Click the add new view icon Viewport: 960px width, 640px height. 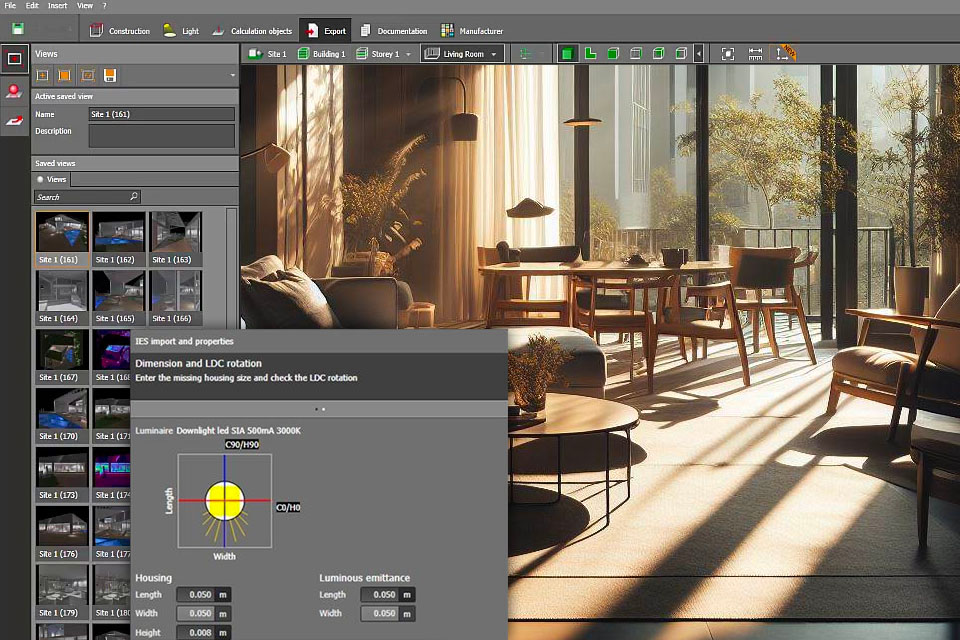coord(42,75)
